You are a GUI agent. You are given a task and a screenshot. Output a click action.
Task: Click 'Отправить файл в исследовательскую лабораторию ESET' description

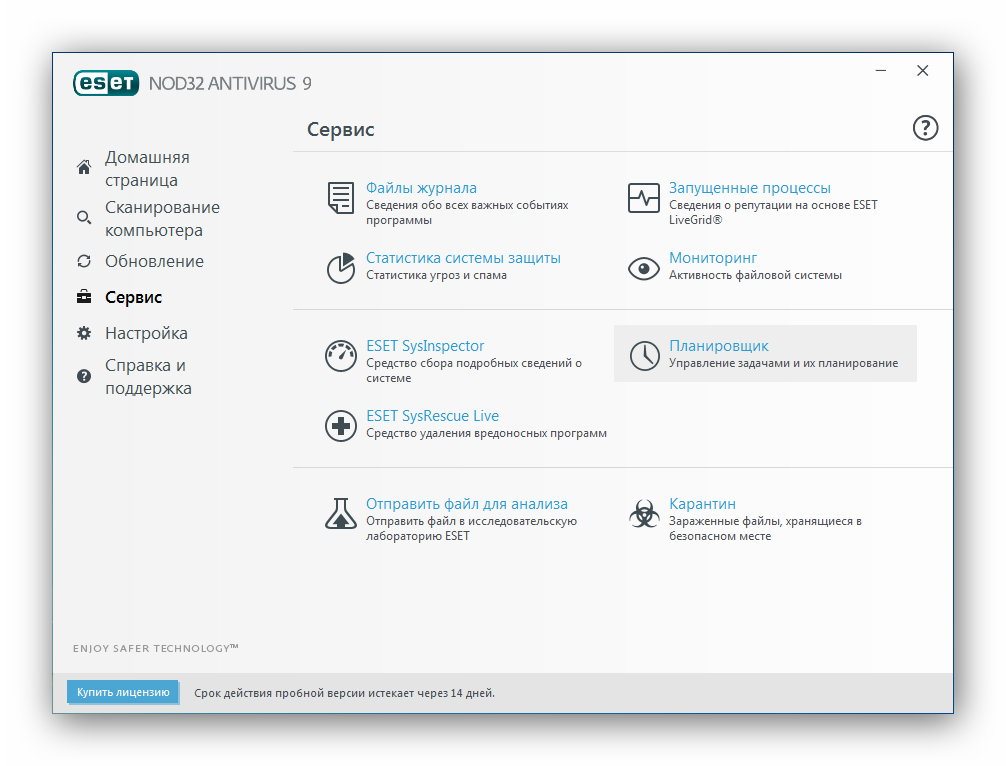click(x=472, y=529)
